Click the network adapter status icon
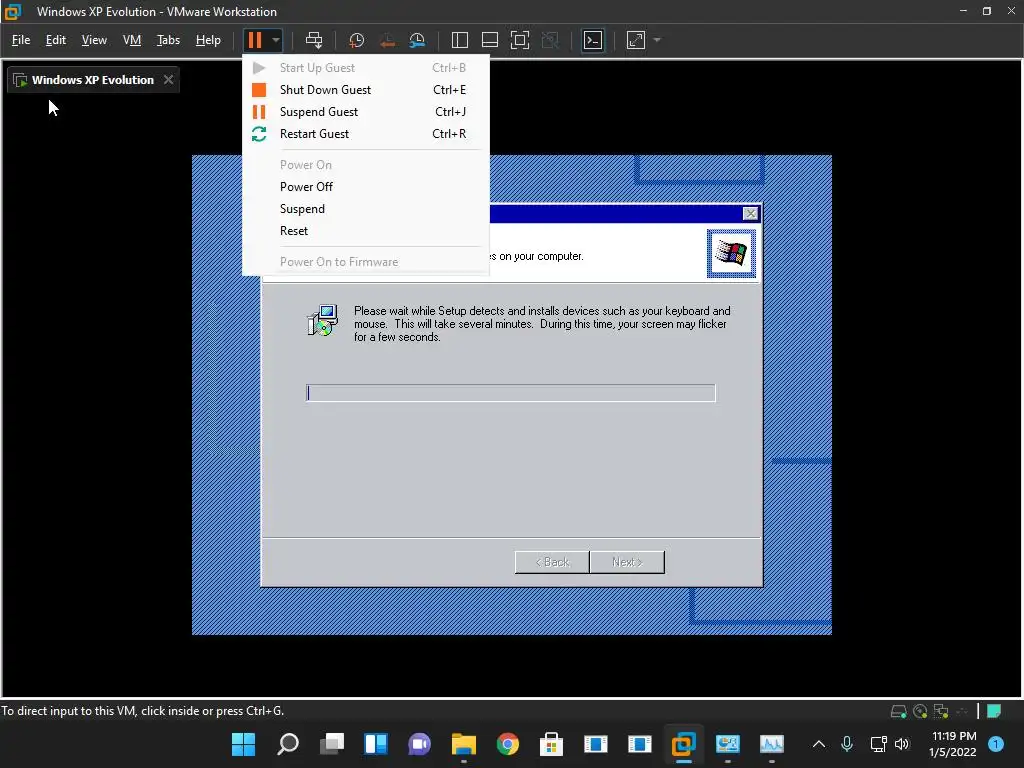Screen dimensions: 1024x768 click(x=941, y=711)
